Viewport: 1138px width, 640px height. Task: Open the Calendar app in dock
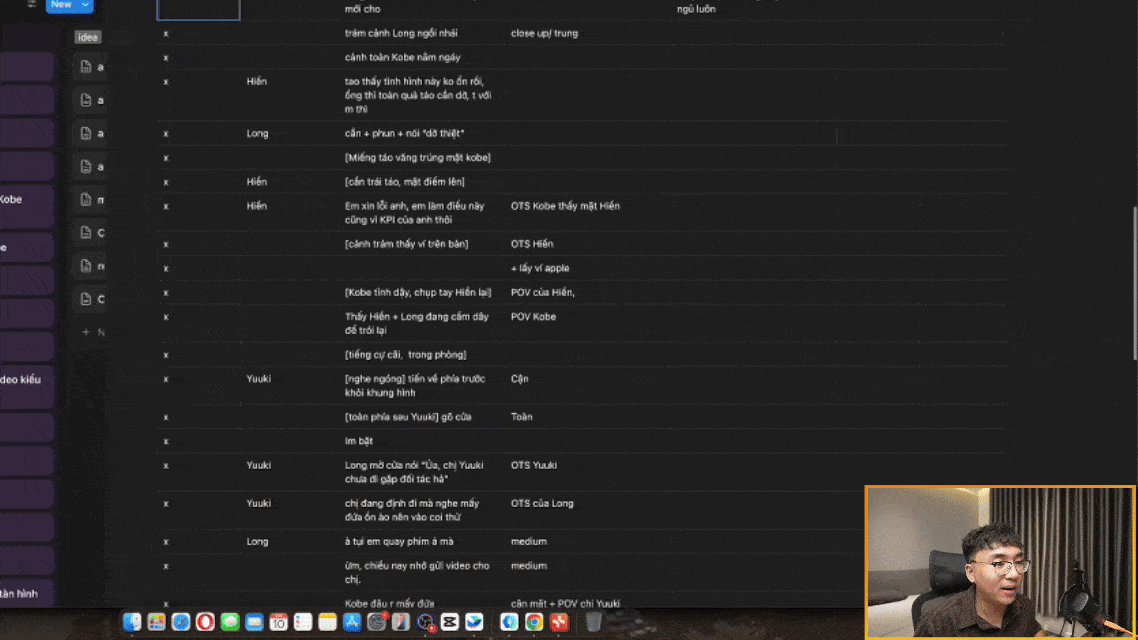(x=278, y=622)
